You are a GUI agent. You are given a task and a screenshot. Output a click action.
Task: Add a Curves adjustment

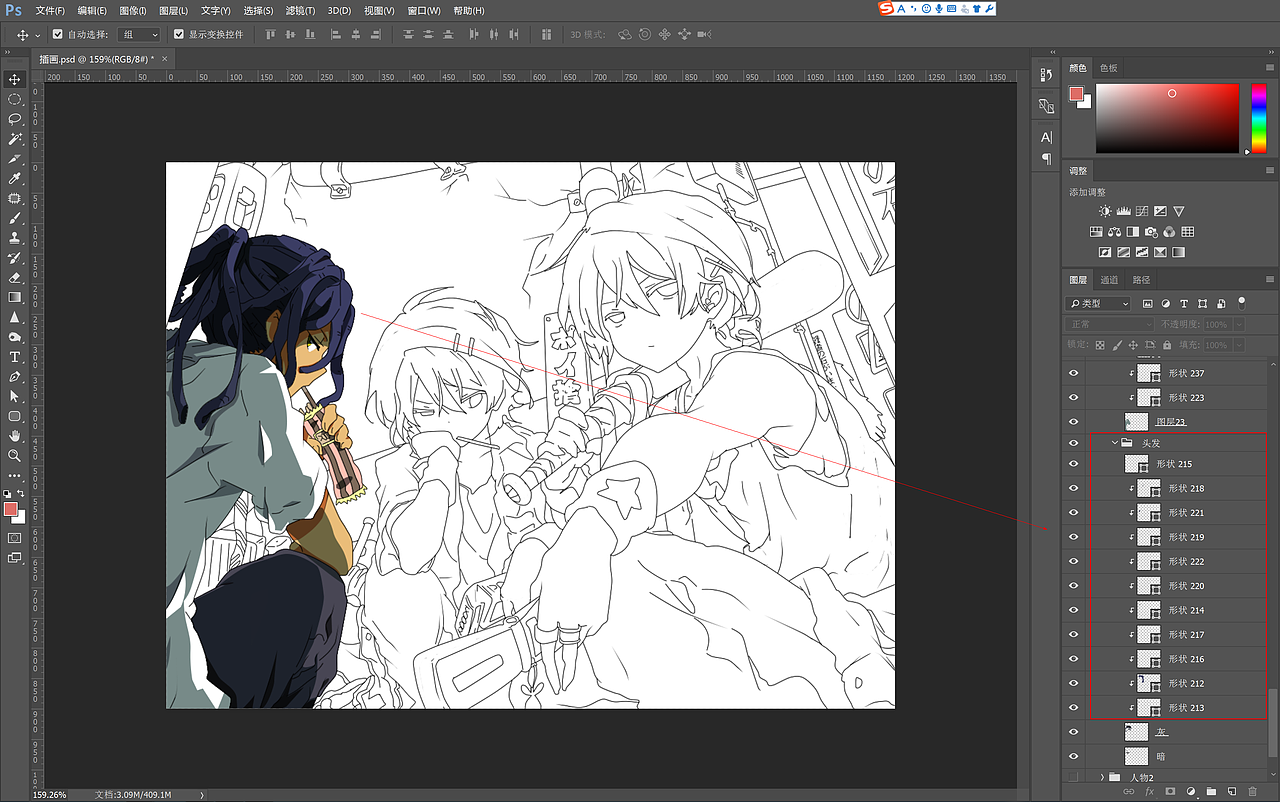click(1141, 211)
